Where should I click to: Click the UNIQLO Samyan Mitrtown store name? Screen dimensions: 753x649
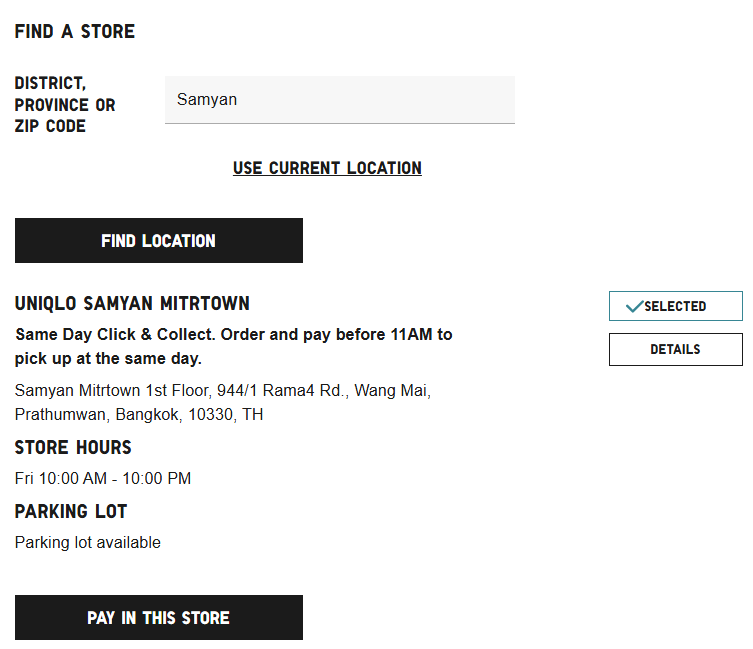point(132,304)
